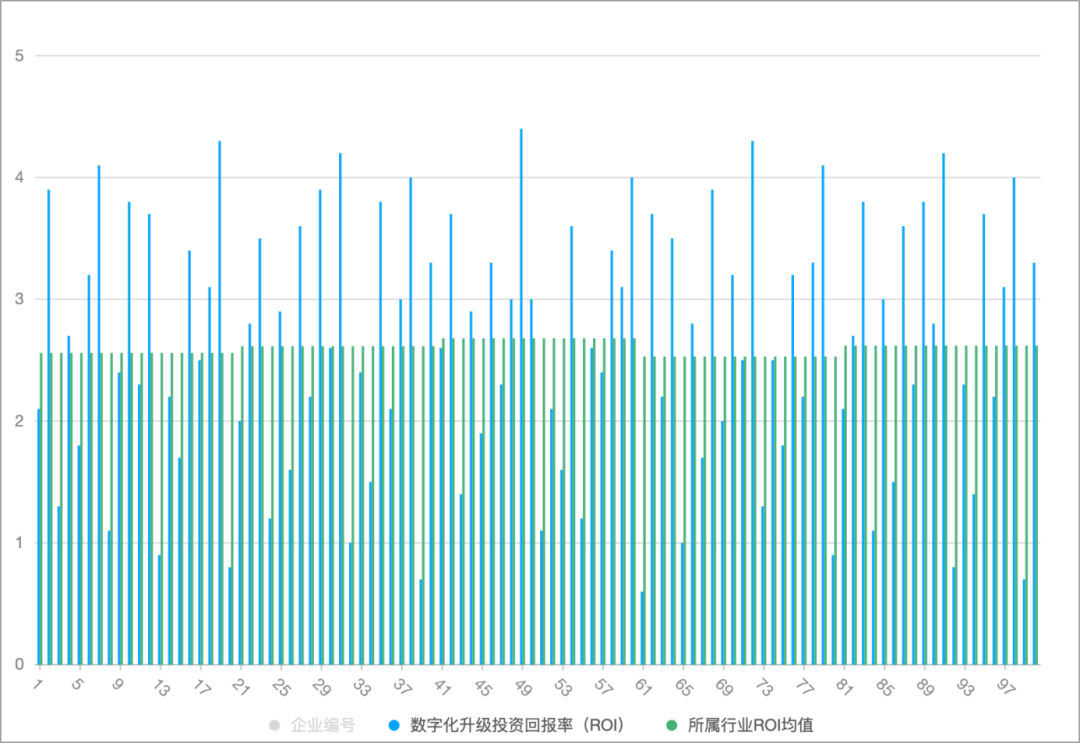Click x-axis label 45
The height and width of the screenshot is (743, 1080).
482,687
